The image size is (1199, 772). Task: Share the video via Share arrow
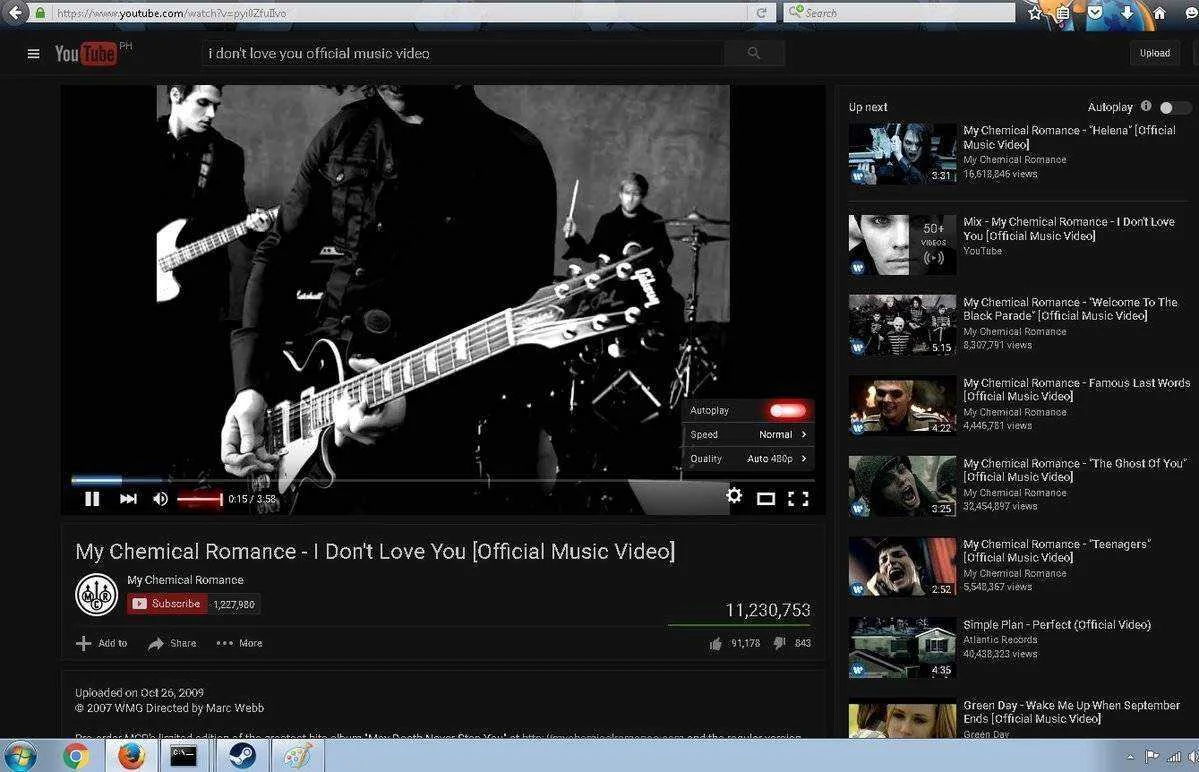click(155, 644)
